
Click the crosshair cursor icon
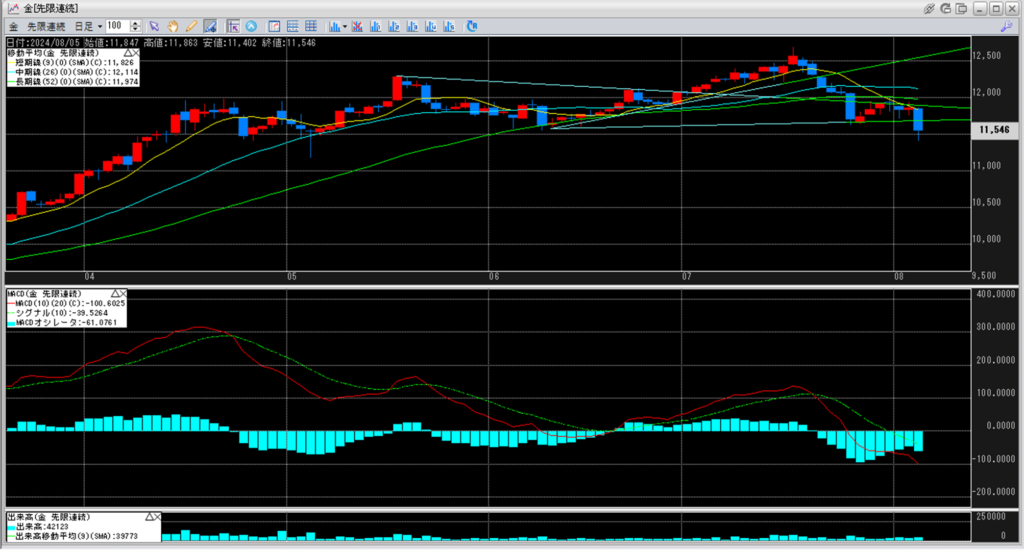pyautogui.click(x=232, y=25)
